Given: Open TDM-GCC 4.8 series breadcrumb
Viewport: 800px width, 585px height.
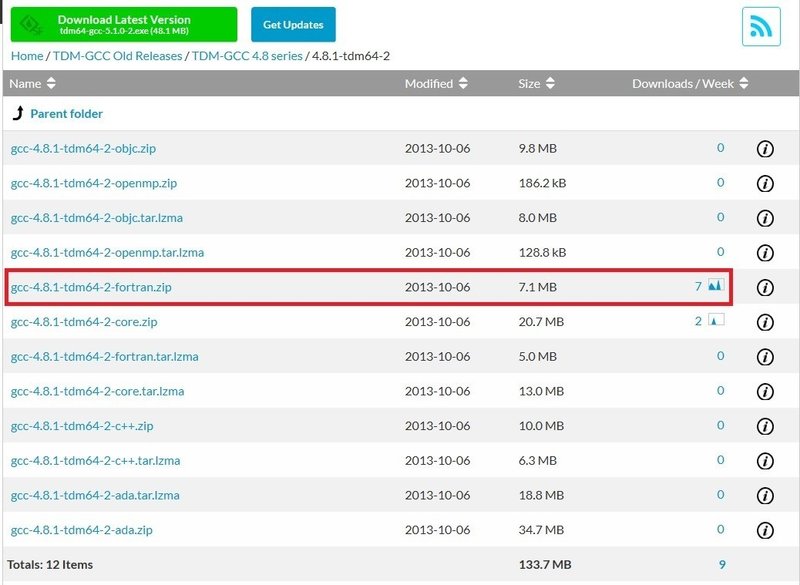Looking at the screenshot, I should 247,56.
